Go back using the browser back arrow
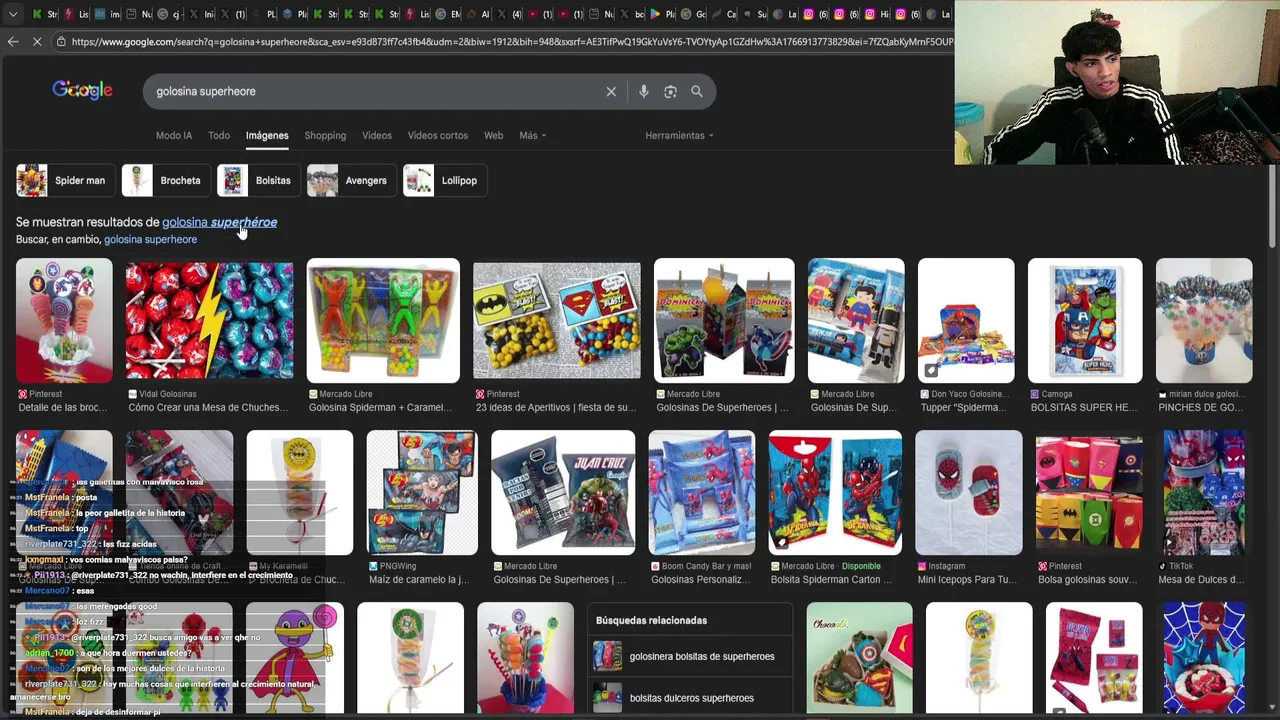 coord(13,41)
